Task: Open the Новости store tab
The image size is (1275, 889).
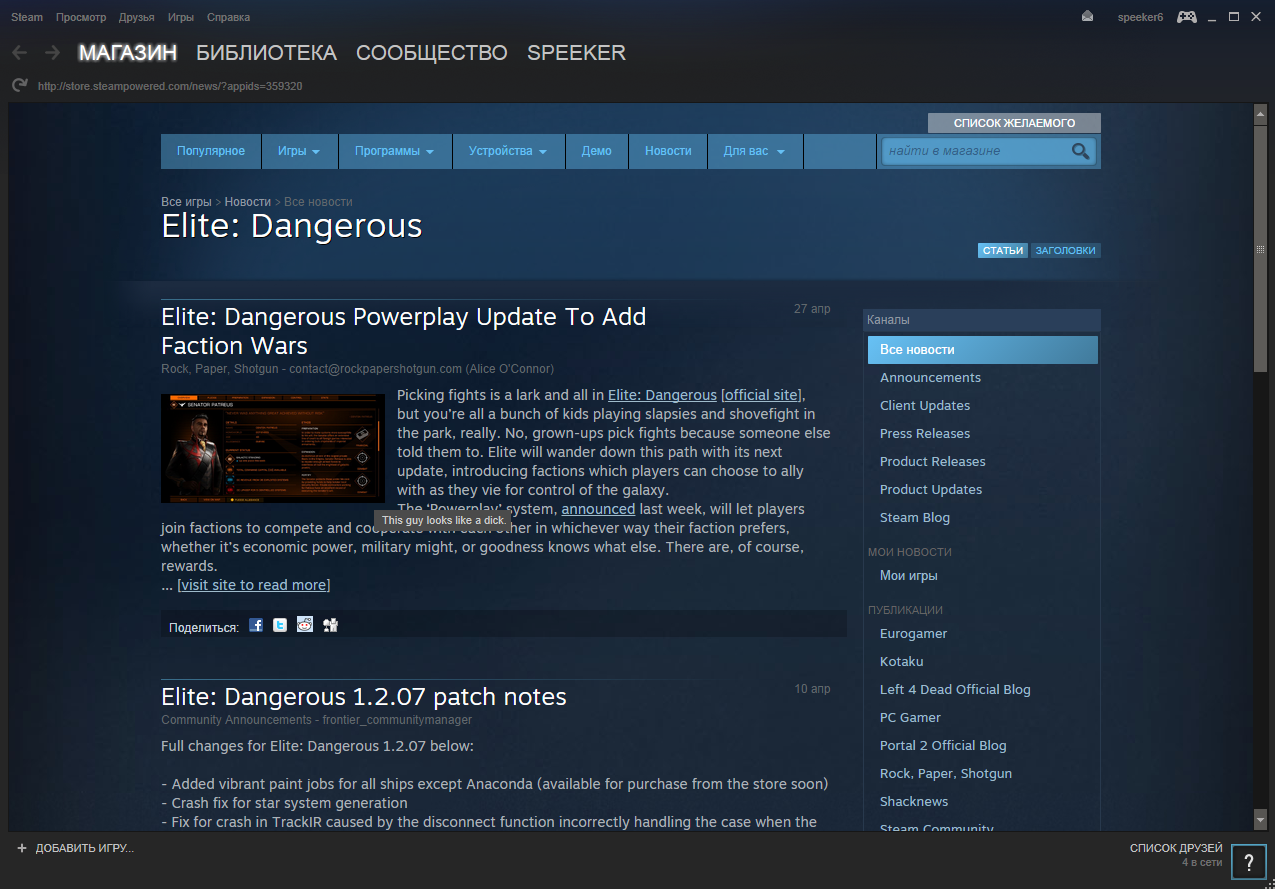Action: (668, 151)
